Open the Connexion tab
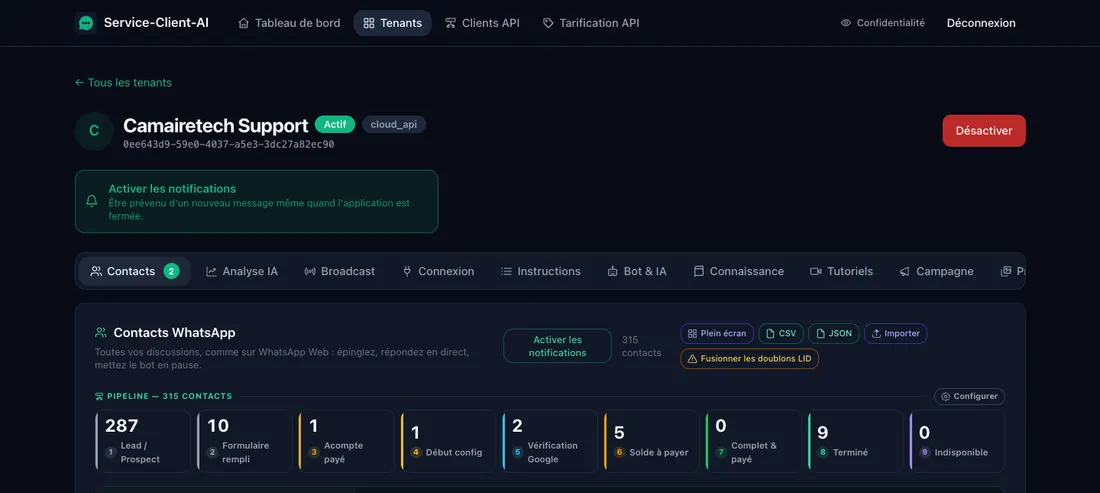 pos(438,271)
